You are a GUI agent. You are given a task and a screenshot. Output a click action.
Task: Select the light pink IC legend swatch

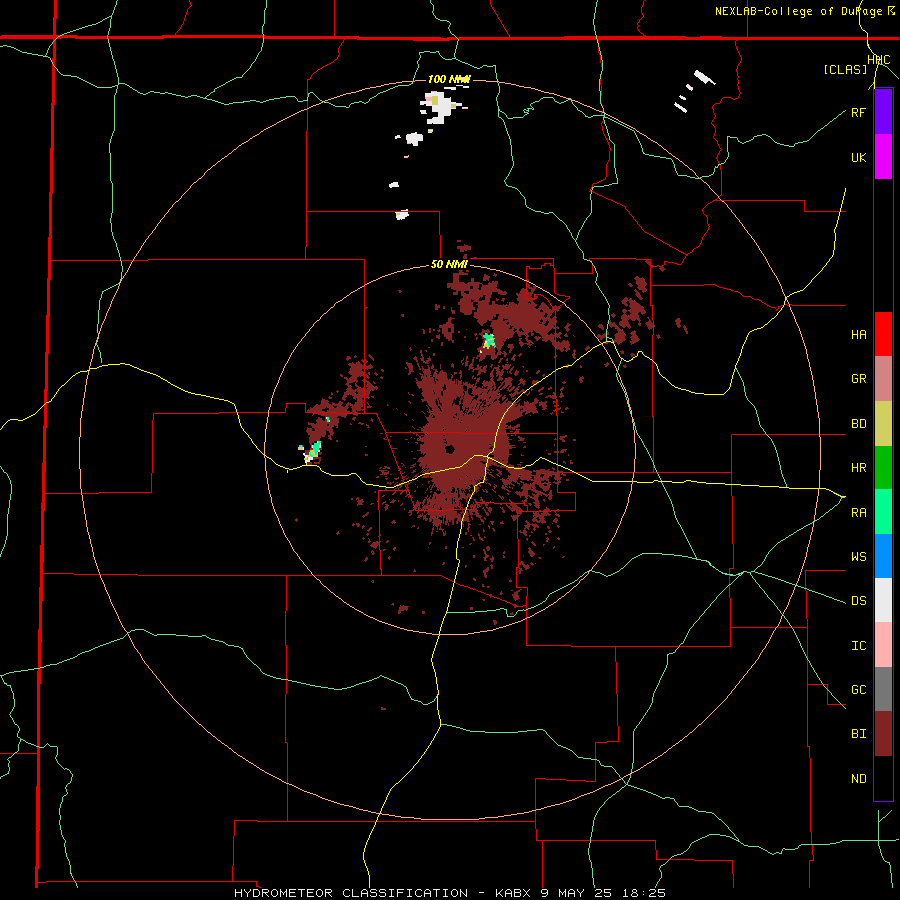click(883, 645)
